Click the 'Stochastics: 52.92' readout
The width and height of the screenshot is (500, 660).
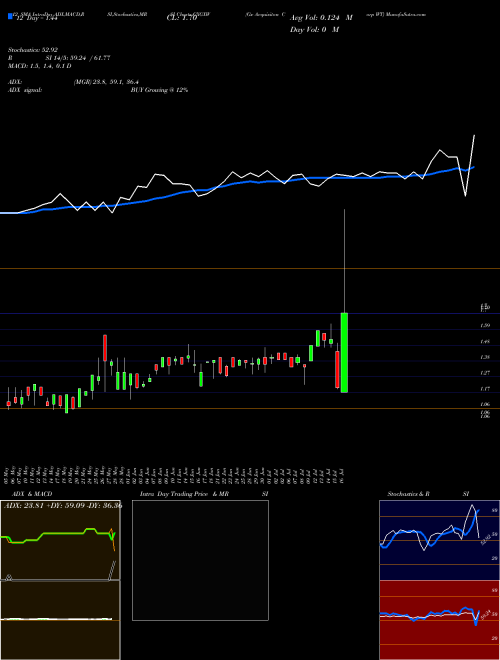(33, 50)
